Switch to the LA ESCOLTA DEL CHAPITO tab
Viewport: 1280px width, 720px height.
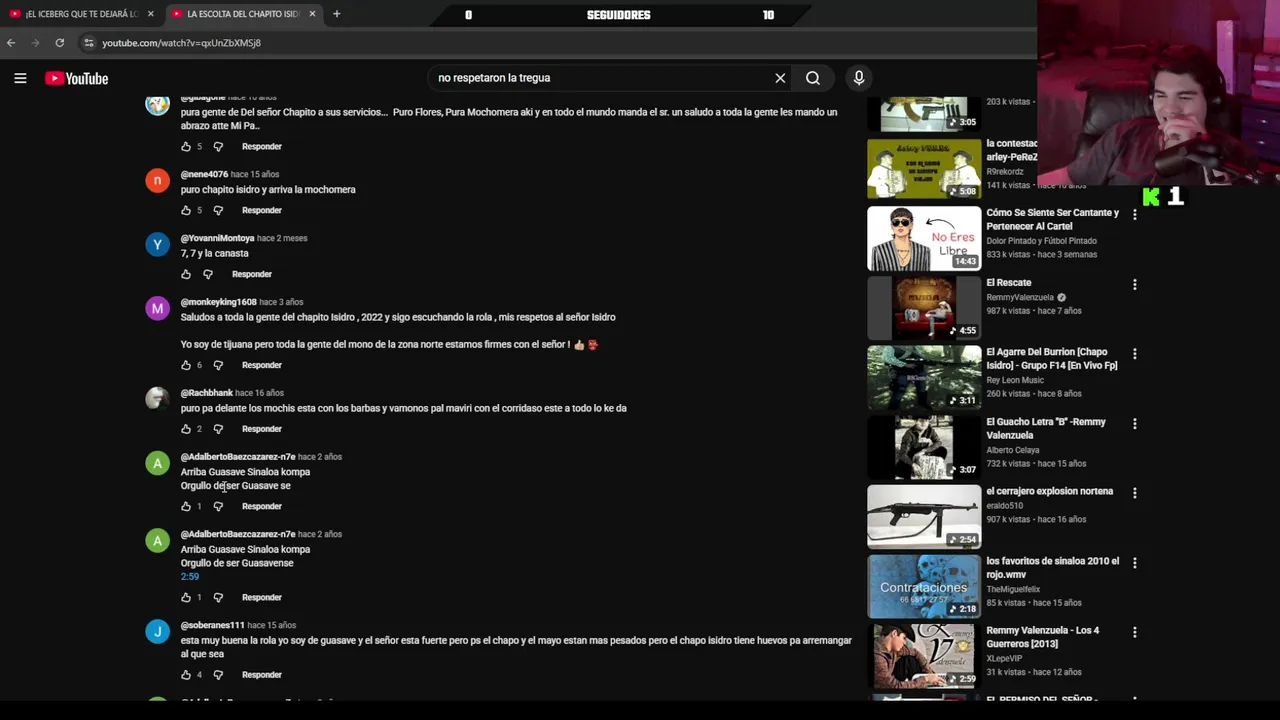[x=243, y=14]
